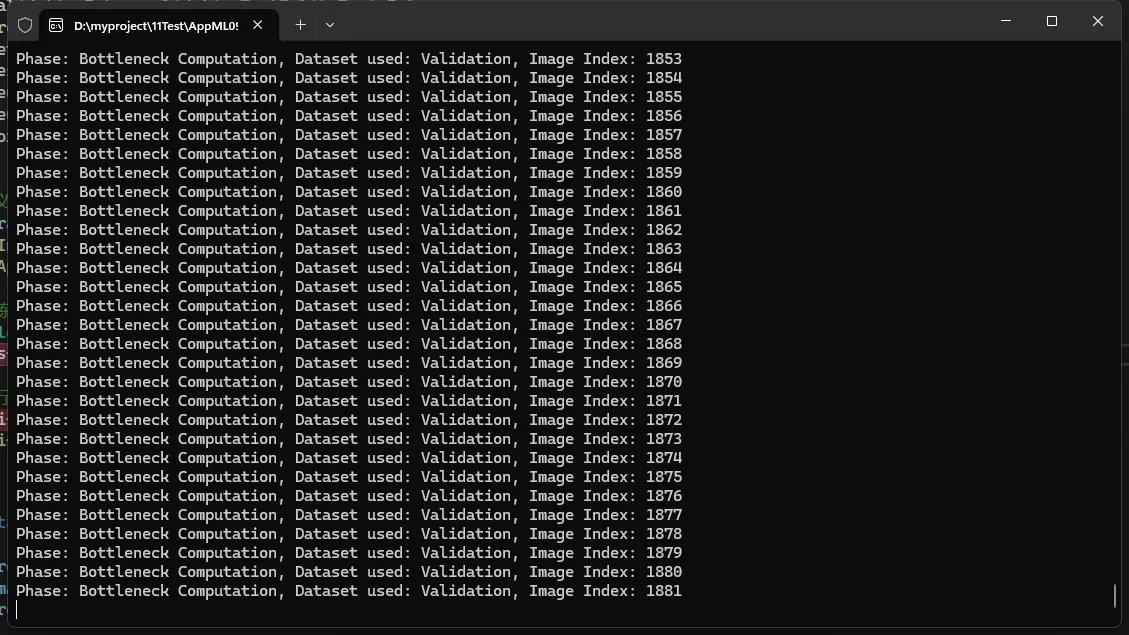
Task: Maximize the terminal window
Action: [x=1051, y=21]
